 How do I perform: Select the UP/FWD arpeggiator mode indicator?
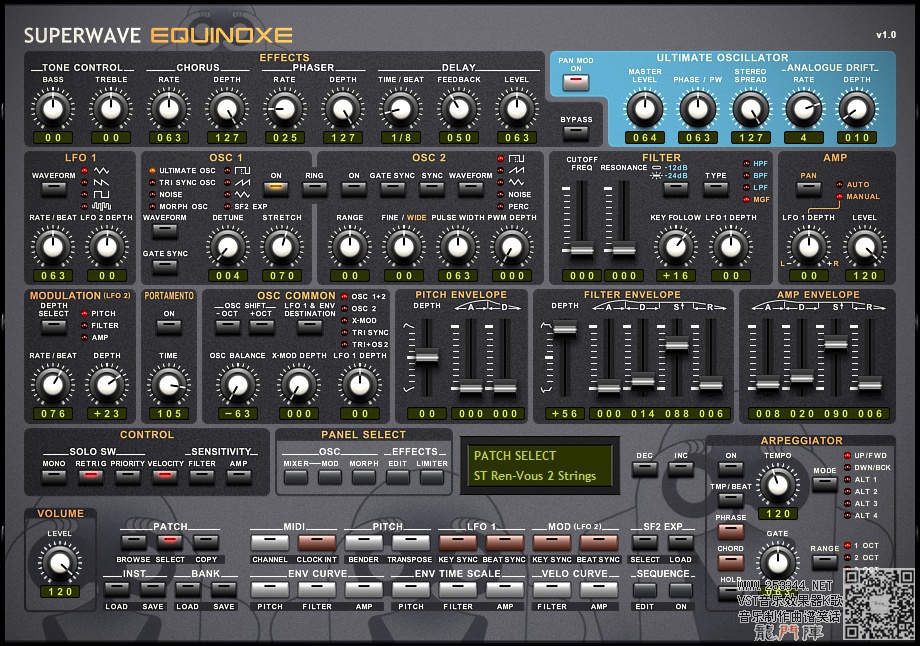point(847,456)
